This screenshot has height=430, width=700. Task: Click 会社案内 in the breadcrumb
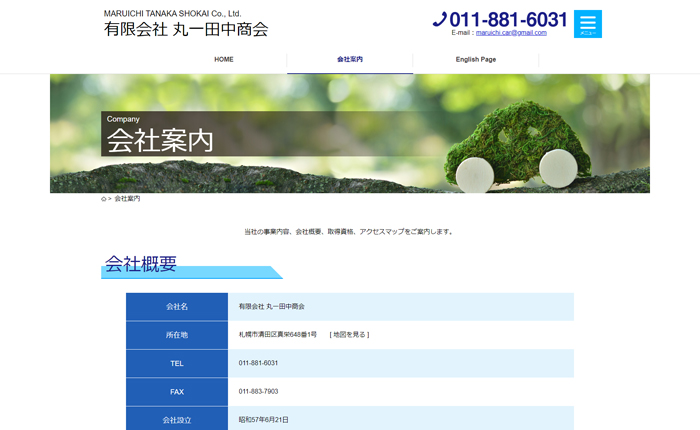pos(127,199)
